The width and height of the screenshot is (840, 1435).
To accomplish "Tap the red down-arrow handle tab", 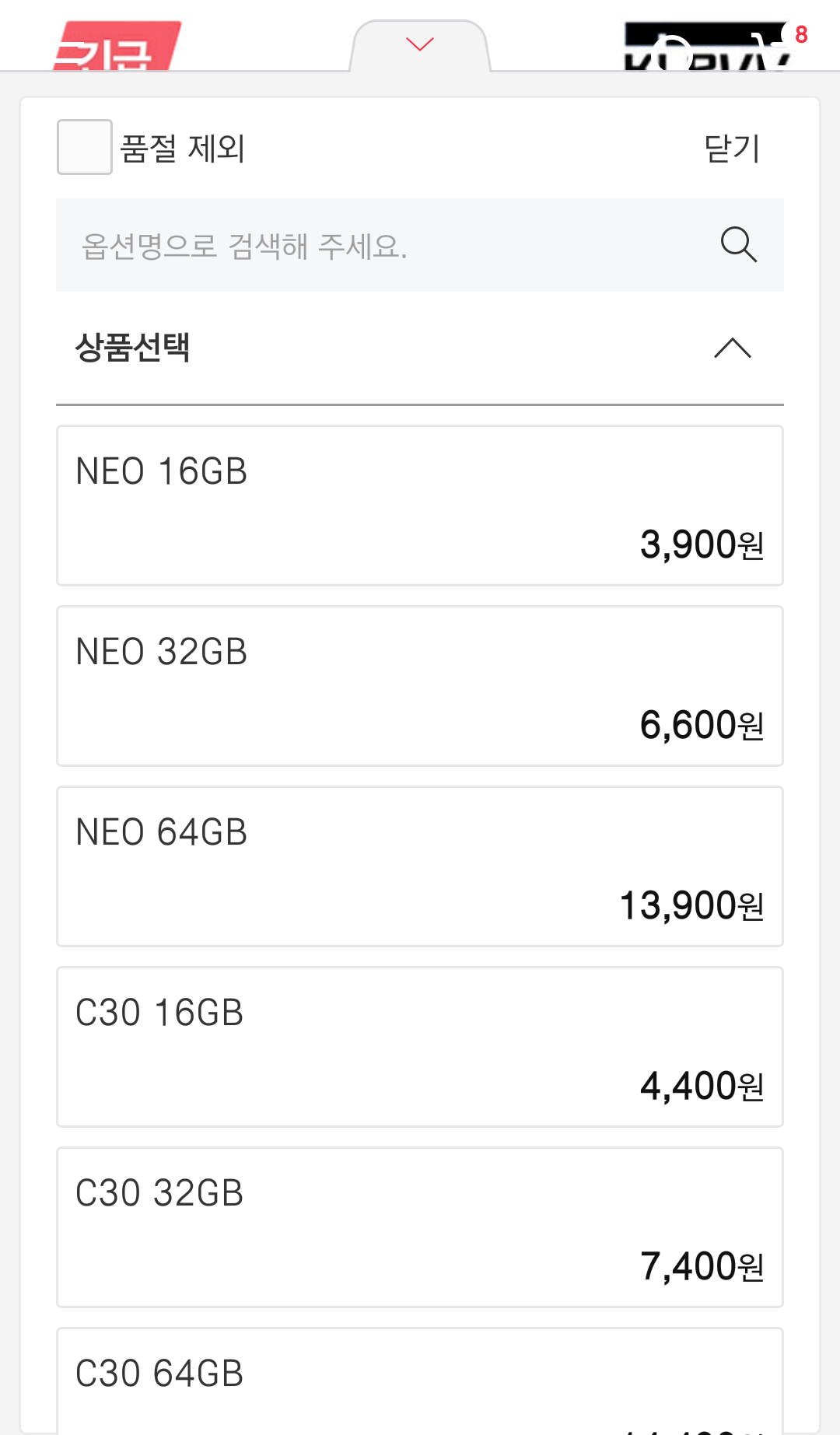I will click(420, 45).
